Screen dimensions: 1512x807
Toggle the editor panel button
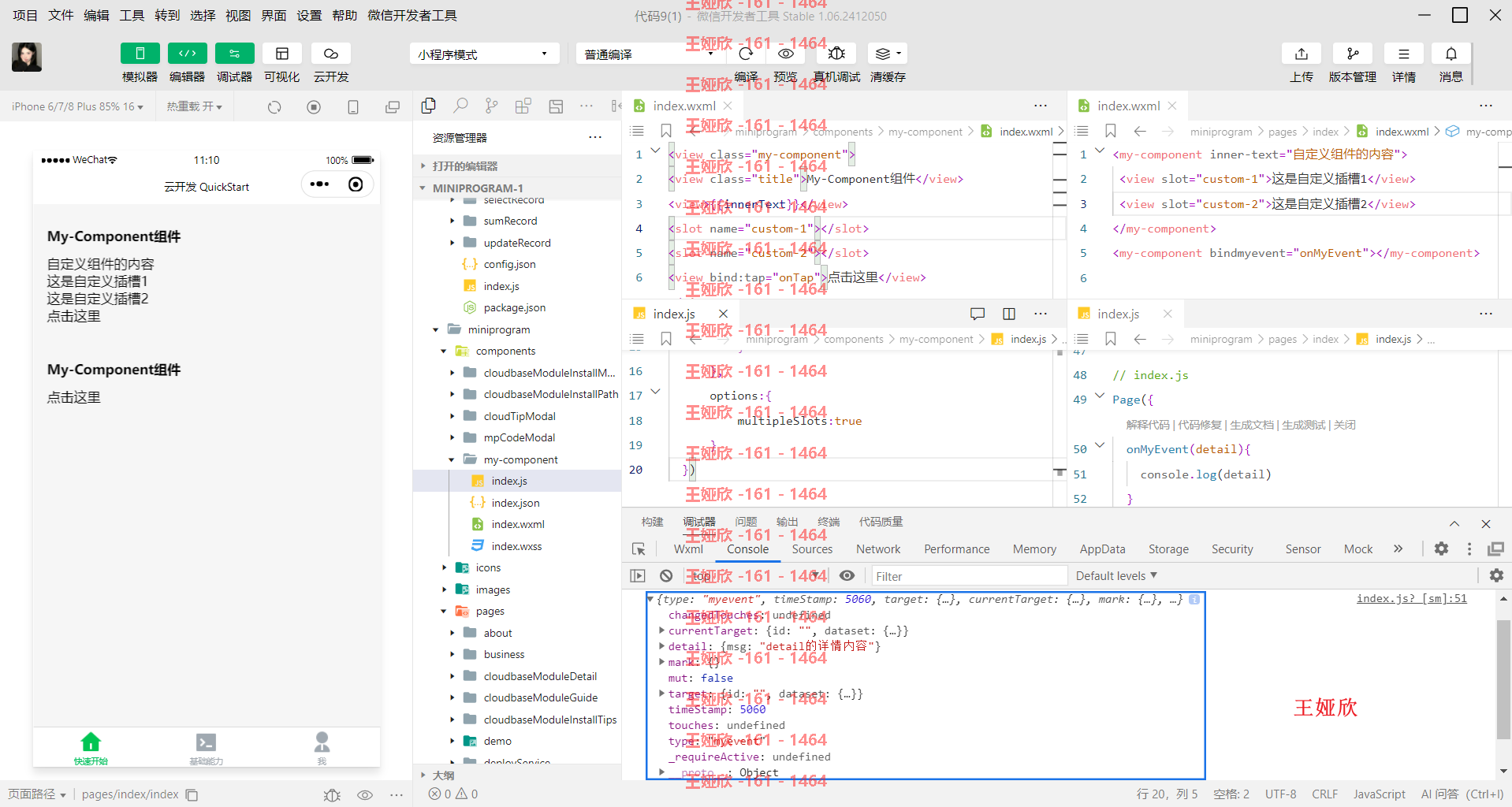point(187,54)
